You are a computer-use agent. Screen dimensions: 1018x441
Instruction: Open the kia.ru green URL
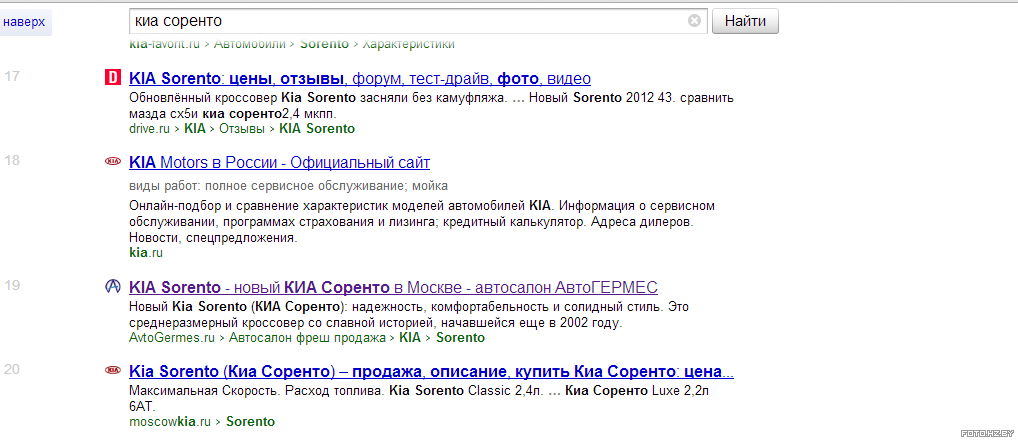[145, 253]
